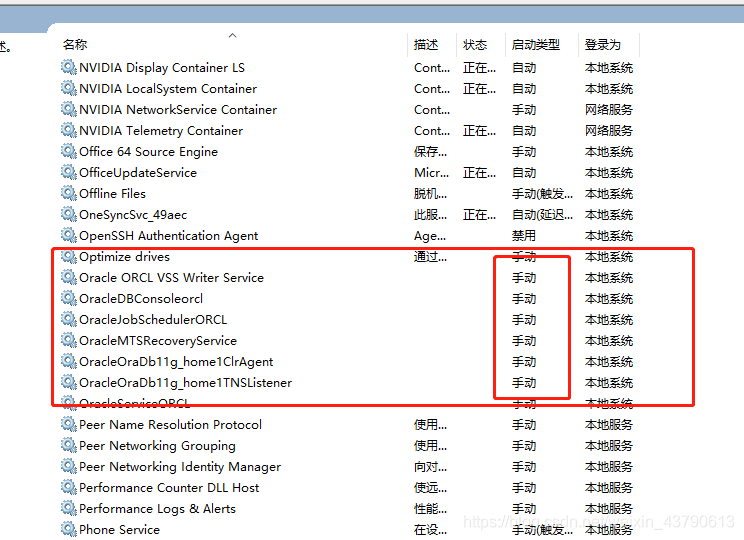Click the 手动 startup type of OracleJobSchedulerORCL
This screenshot has width=744, height=540.
coord(524,320)
